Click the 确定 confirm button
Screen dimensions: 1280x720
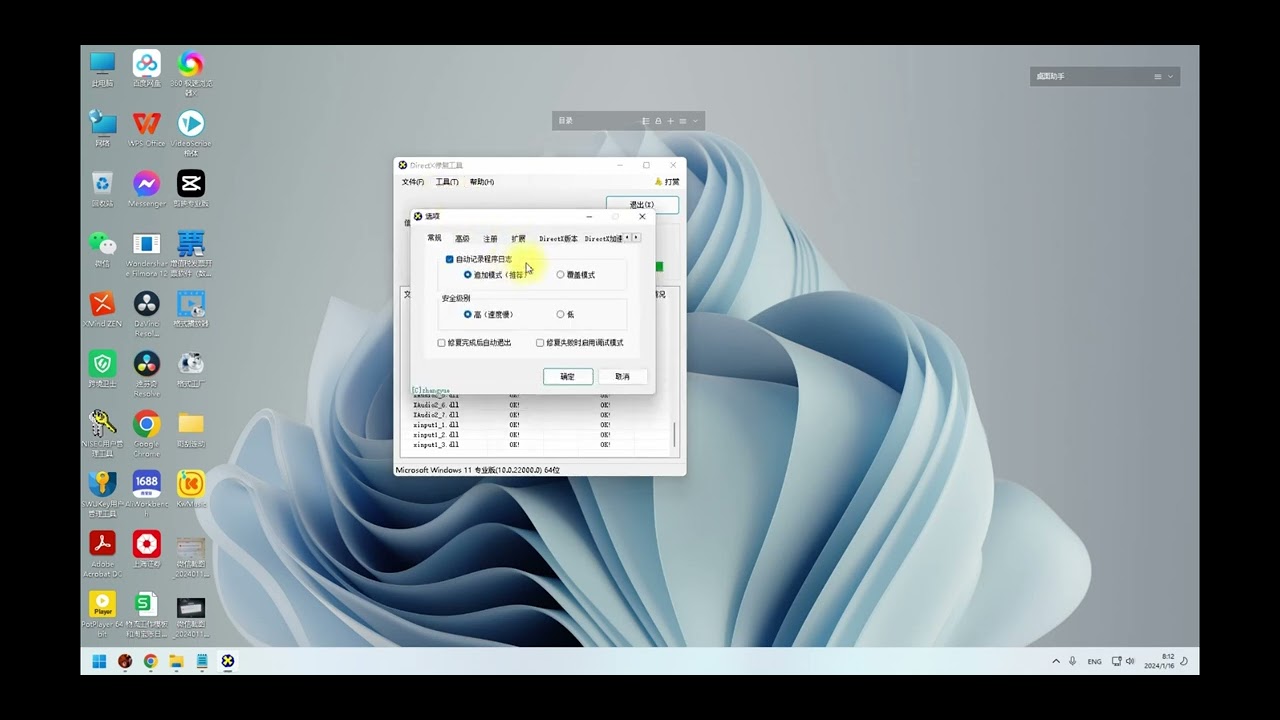[x=568, y=377]
